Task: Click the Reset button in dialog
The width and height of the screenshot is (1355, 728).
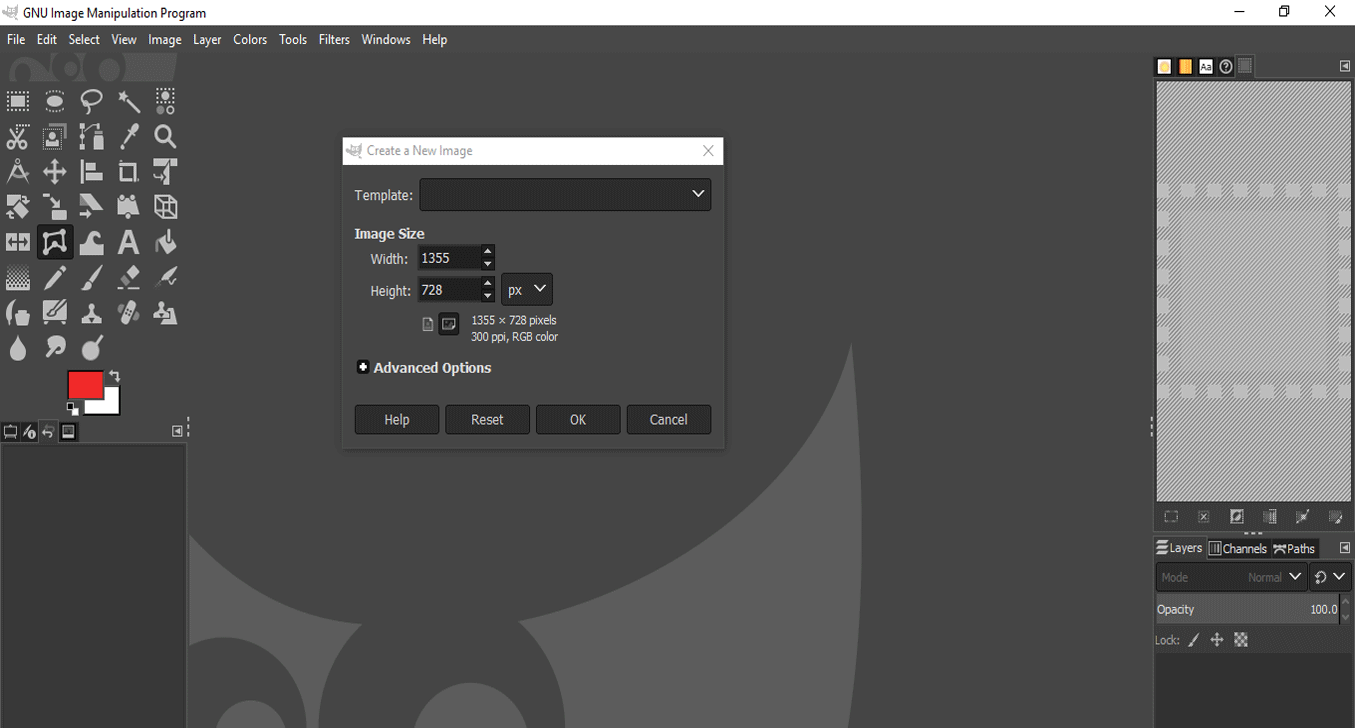Action: 487,420
